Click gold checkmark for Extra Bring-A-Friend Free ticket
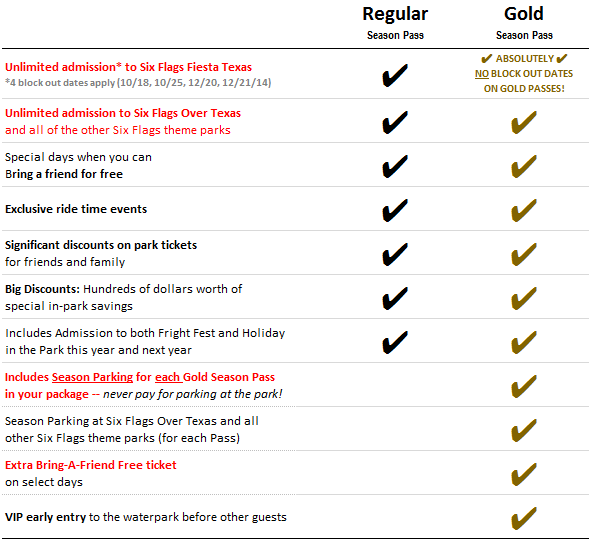This screenshot has height=541, width=591. [524, 474]
